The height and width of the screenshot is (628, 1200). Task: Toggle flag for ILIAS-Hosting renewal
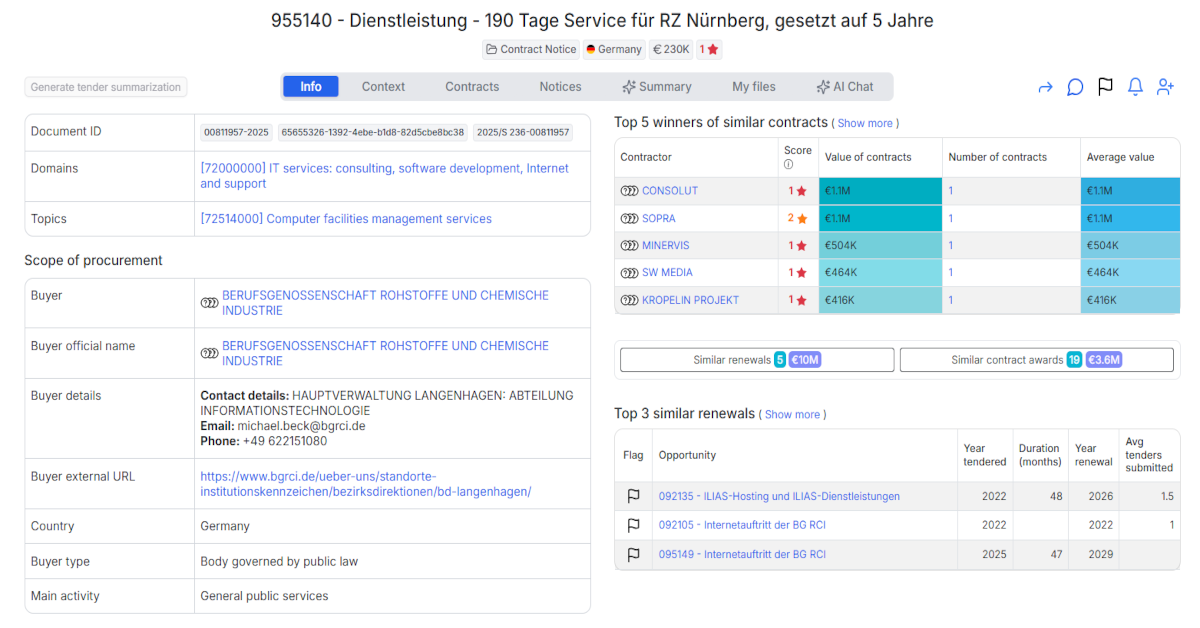[633, 496]
